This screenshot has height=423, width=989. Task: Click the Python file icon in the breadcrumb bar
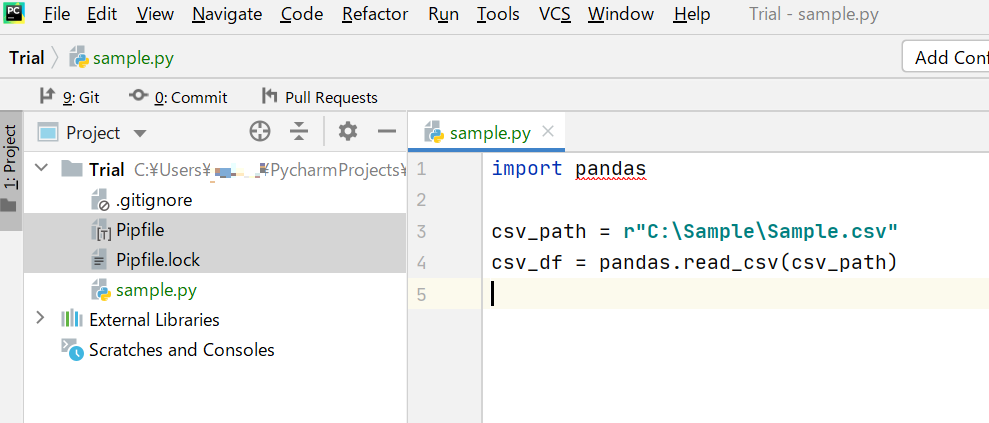pos(79,57)
